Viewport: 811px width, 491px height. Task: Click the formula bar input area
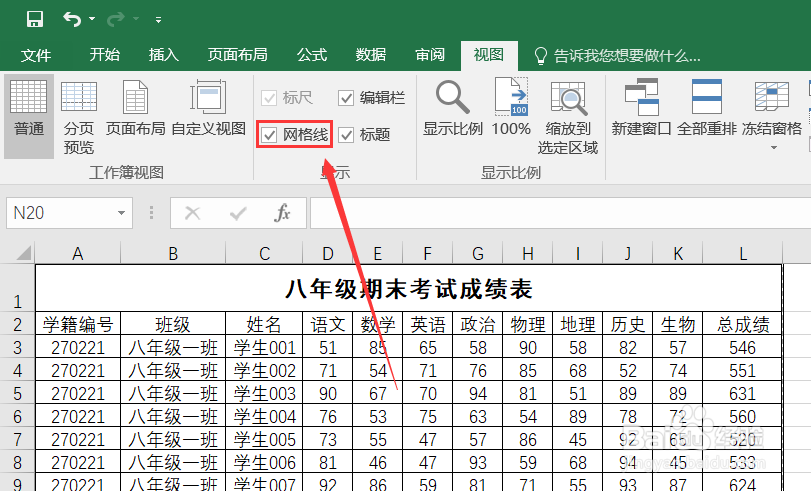click(560, 213)
